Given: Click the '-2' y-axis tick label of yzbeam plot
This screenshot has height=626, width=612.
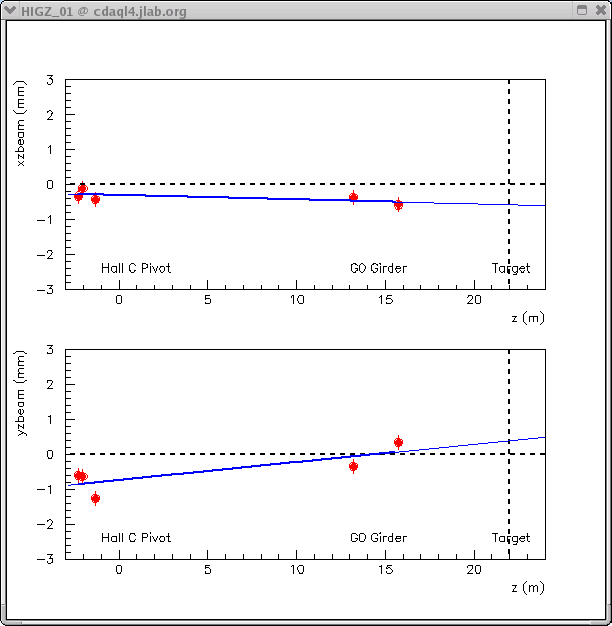Looking at the screenshot, I should [x=45, y=525].
